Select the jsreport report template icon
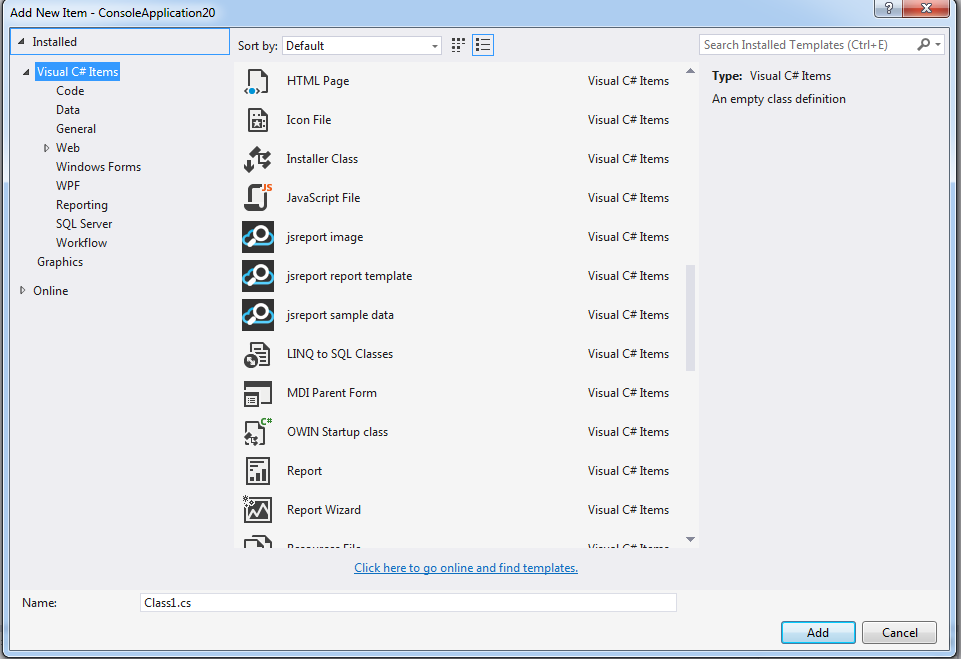The height and width of the screenshot is (659, 961). tap(258, 276)
